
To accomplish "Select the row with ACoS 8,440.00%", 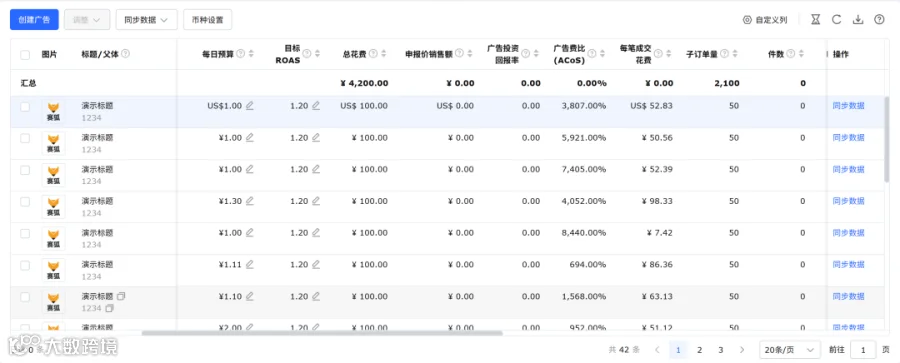I will click(x=25, y=234).
